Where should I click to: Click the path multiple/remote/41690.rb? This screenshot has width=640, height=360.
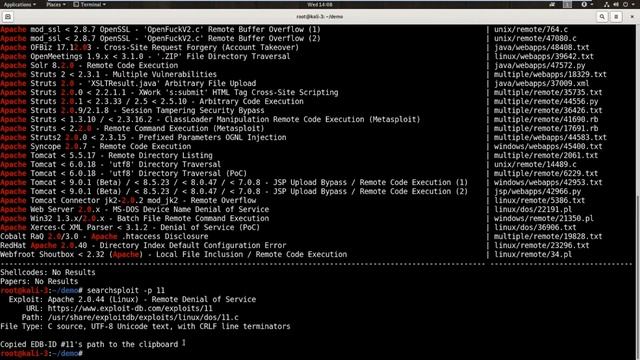pos(546,119)
